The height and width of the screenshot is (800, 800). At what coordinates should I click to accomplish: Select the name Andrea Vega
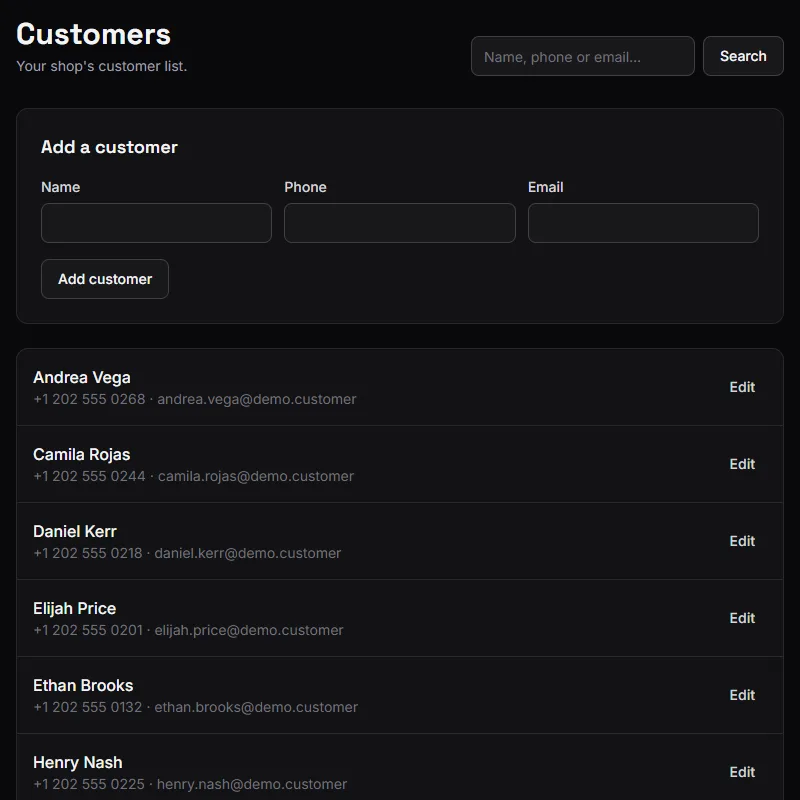coord(82,378)
